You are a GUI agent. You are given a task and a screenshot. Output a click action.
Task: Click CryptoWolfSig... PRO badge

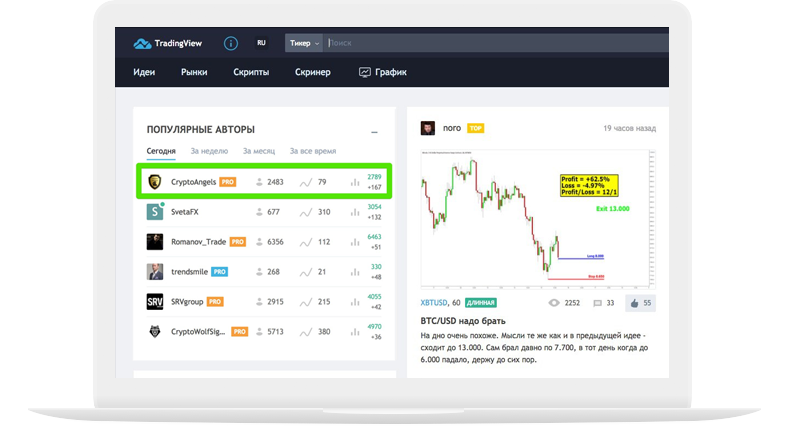tap(239, 332)
